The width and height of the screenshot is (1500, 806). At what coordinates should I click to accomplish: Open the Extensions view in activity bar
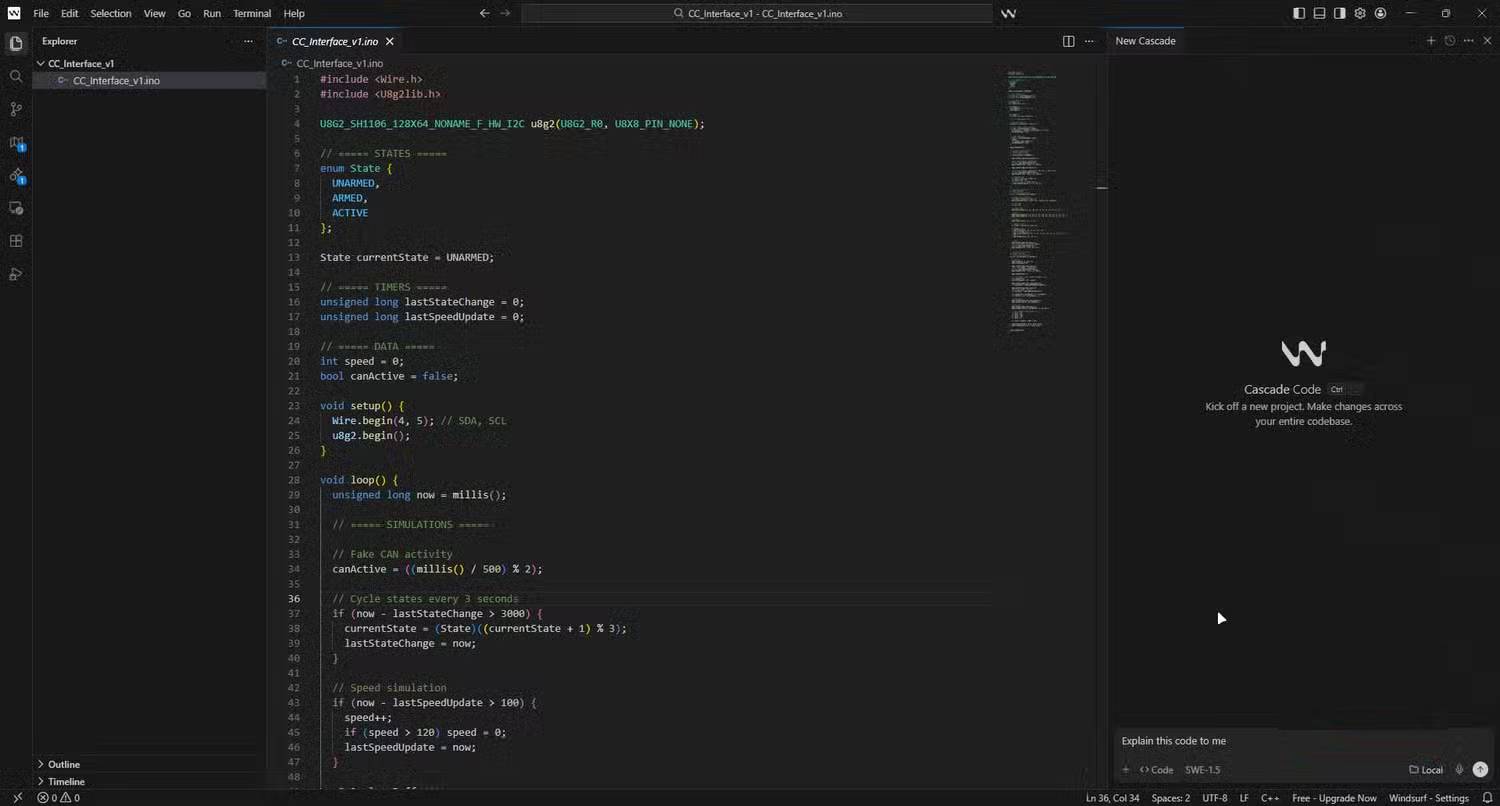click(16, 241)
